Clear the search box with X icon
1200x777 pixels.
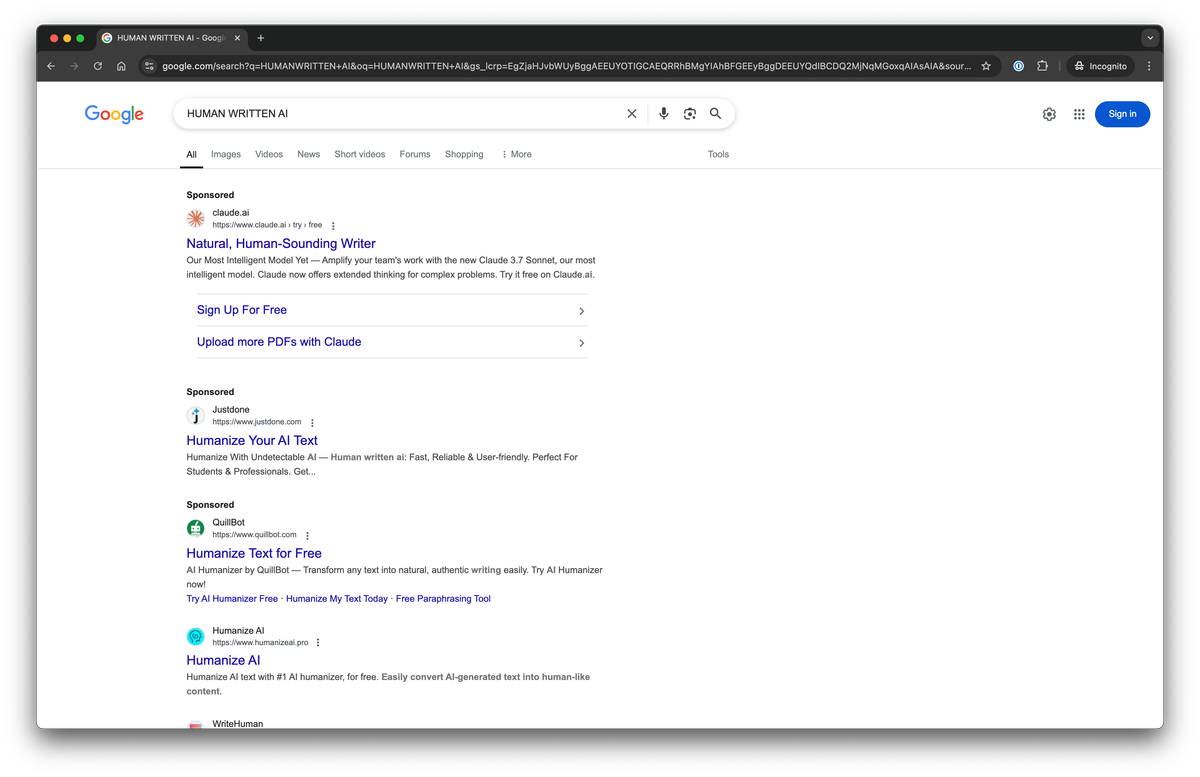[x=632, y=114]
